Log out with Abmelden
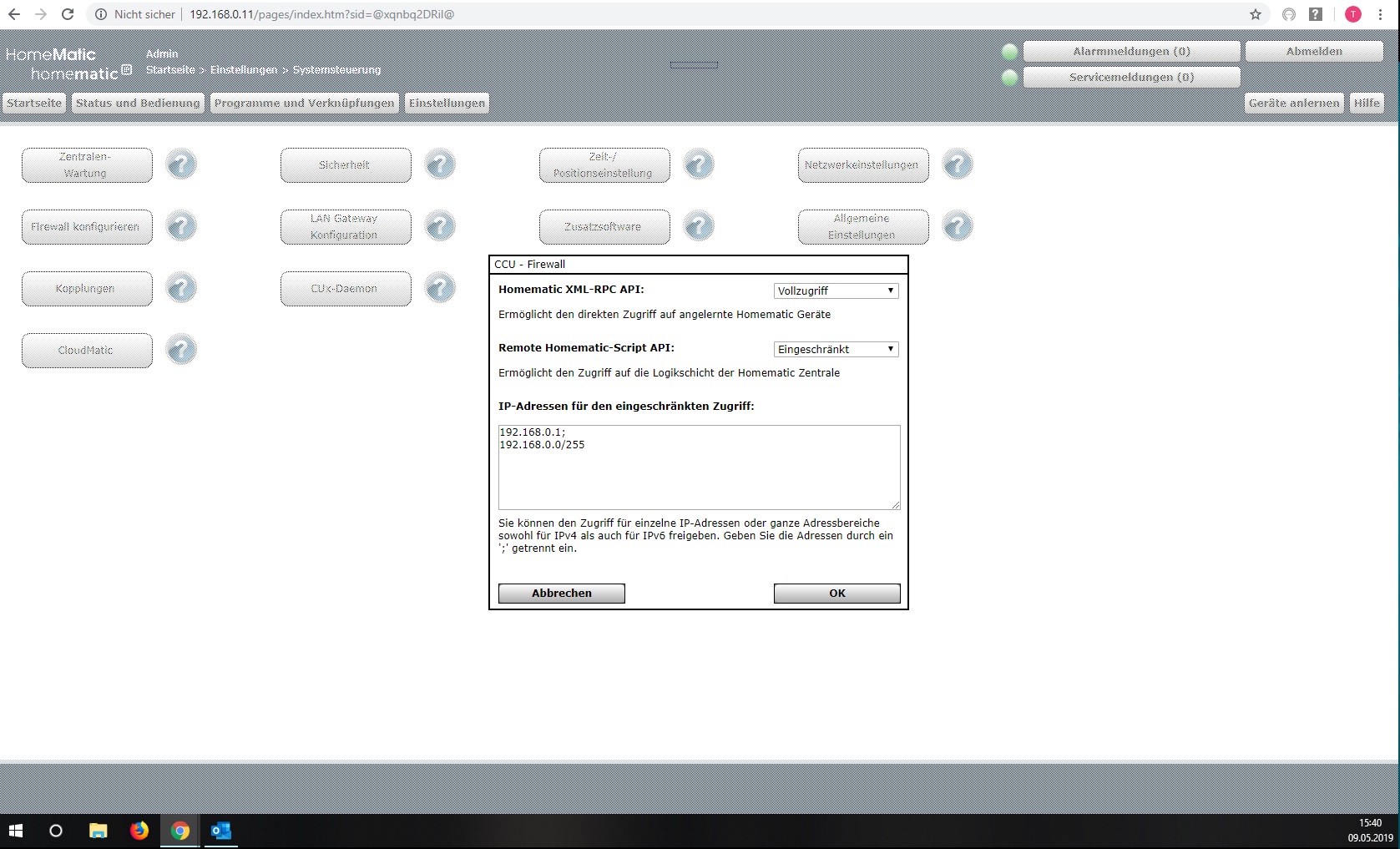1400x849 pixels. (1314, 52)
